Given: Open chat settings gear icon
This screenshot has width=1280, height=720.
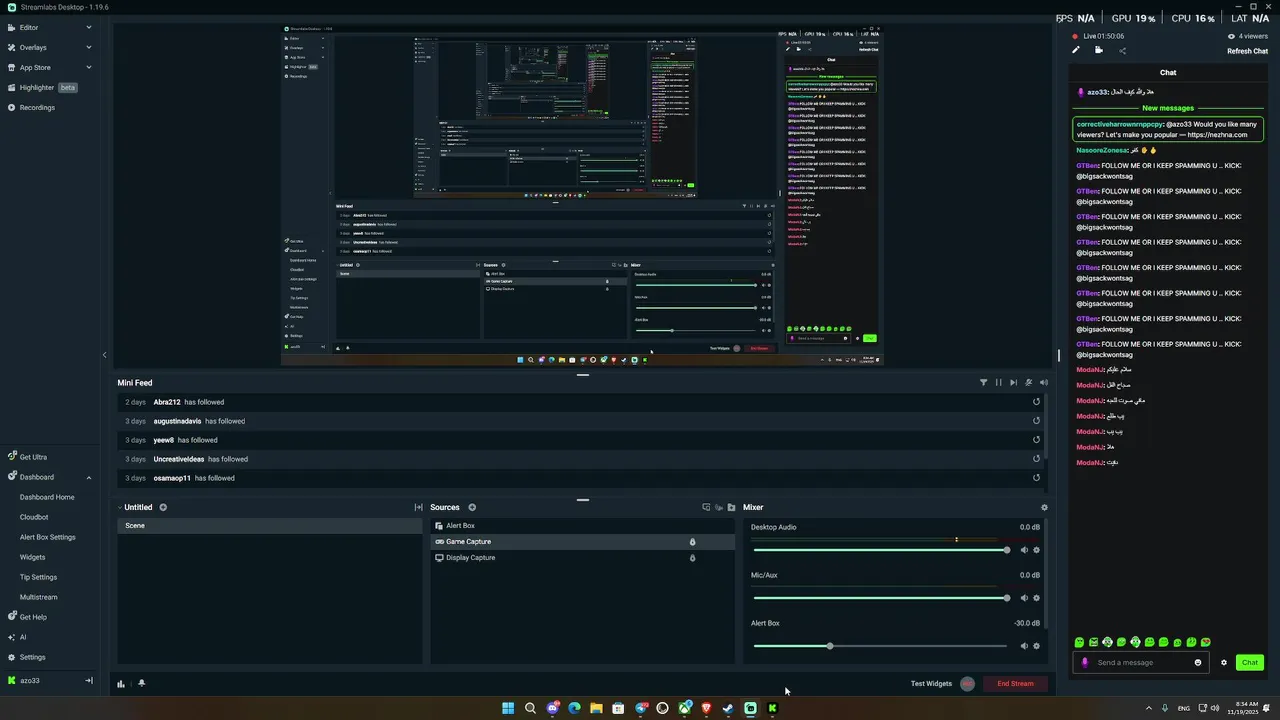Looking at the screenshot, I should click(1223, 662).
